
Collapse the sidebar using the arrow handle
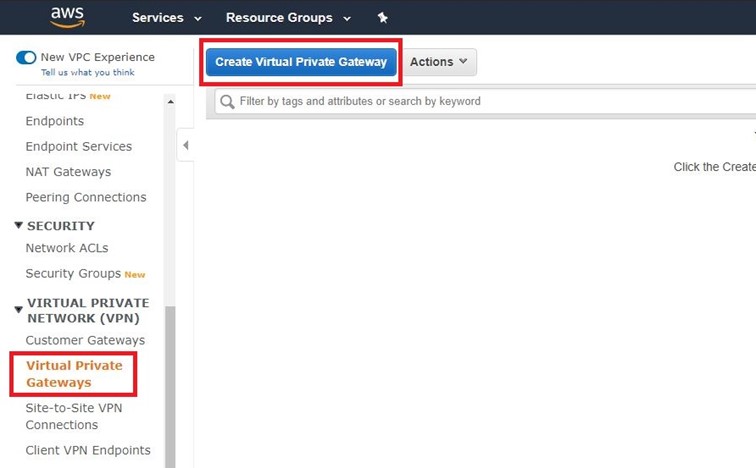click(186, 146)
